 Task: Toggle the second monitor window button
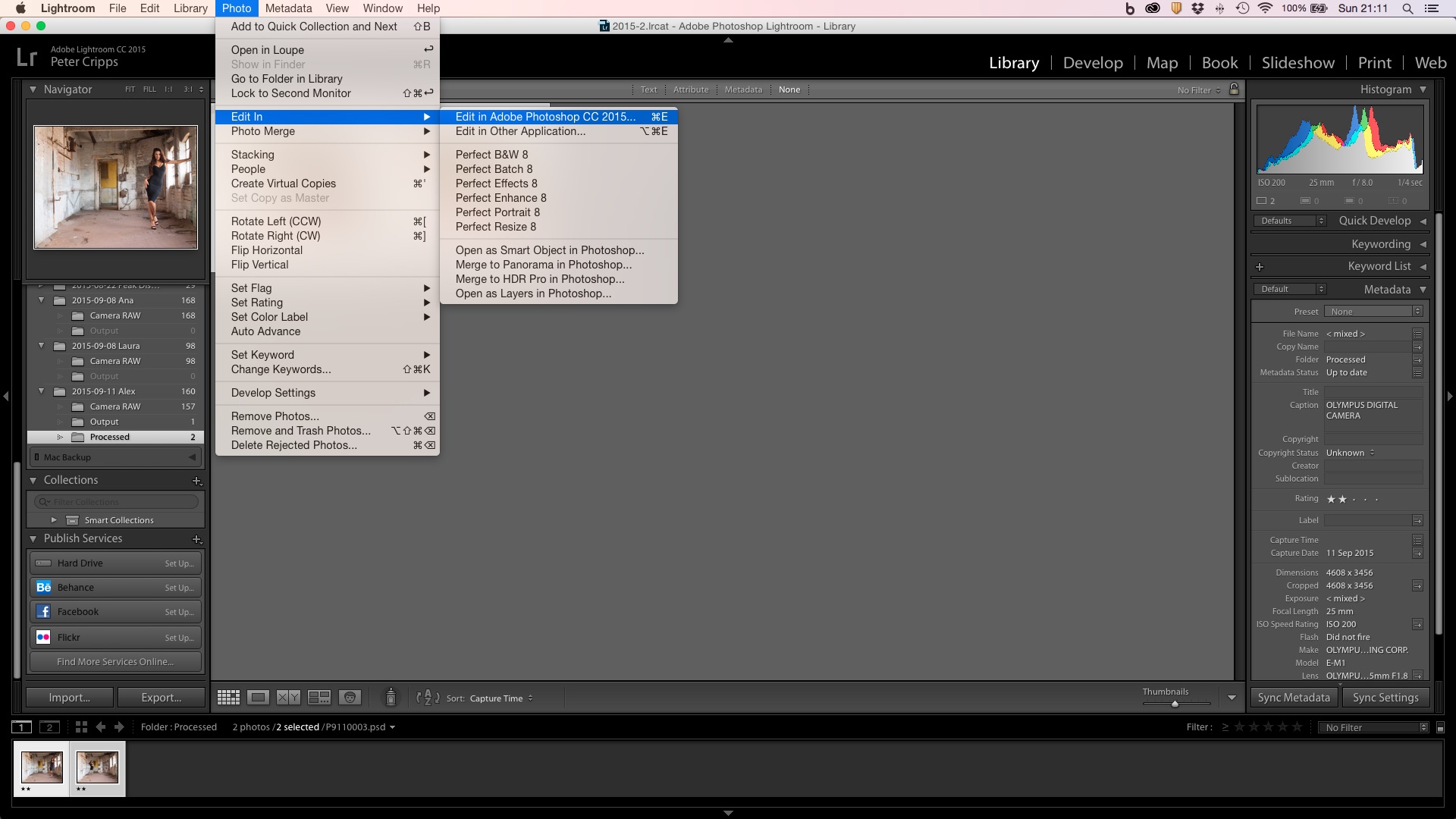tap(49, 727)
